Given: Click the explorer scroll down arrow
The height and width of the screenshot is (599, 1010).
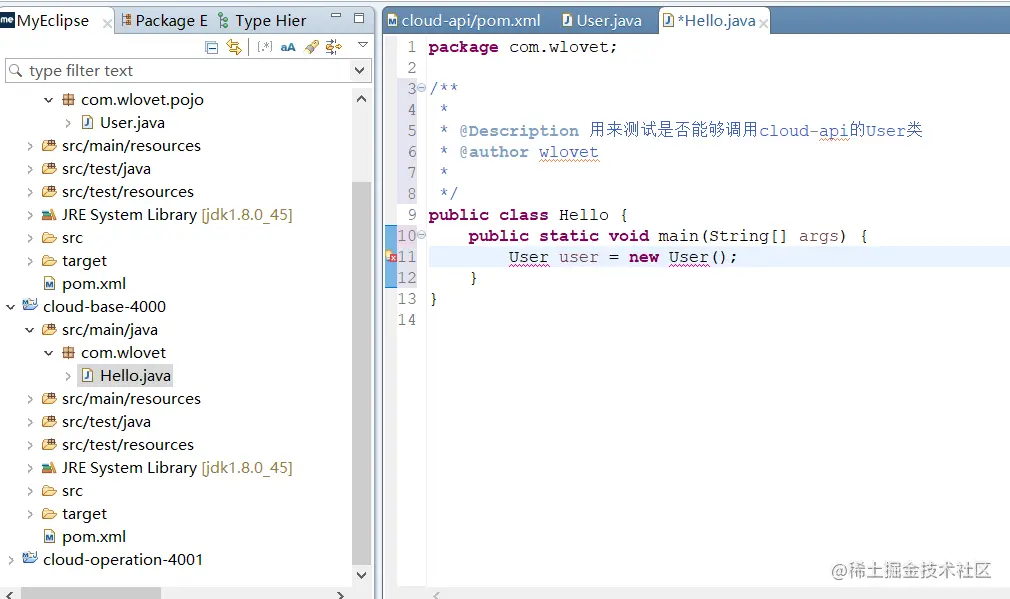Looking at the screenshot, I should coord(361,575).
